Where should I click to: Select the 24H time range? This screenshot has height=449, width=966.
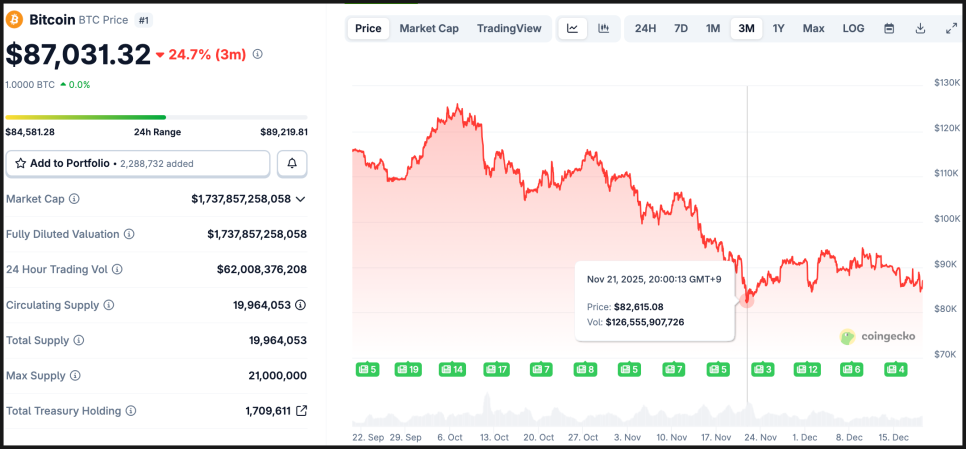click(645, 28)
